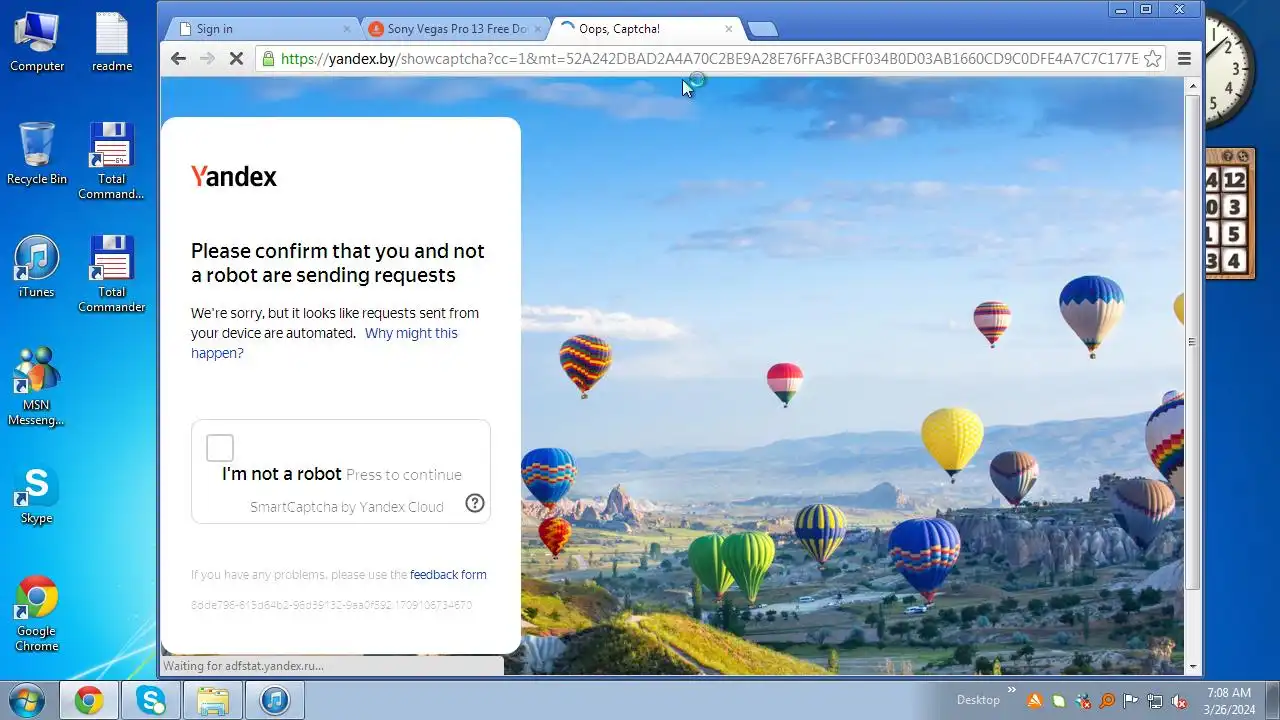Screen dimensions: 1280x720
Task: Click the Yandex logo
Action: click(234, 177)
